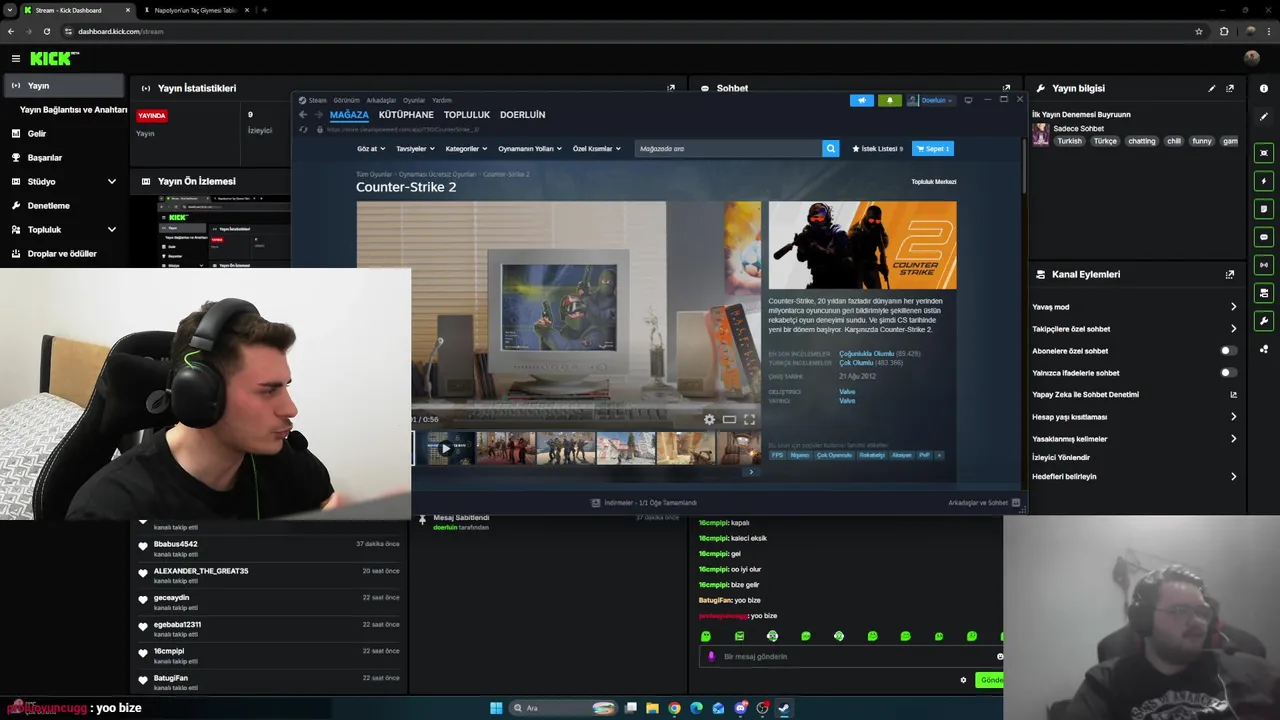
Task: Expand the Topluluk sidebar section
Action: pyautogui.click(x=63, y=230)
